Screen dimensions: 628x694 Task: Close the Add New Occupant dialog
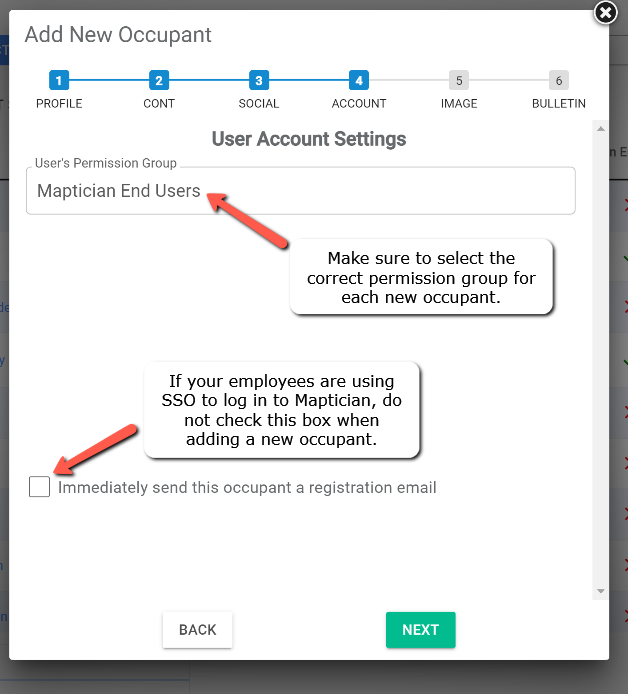click(x=605, y=13)
